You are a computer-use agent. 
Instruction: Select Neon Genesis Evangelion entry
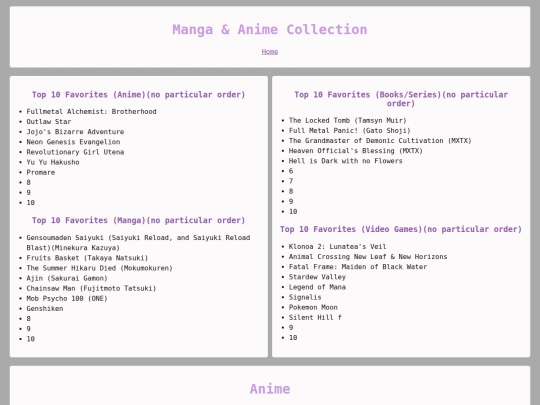pyautogui.click(x=73, y=142)
